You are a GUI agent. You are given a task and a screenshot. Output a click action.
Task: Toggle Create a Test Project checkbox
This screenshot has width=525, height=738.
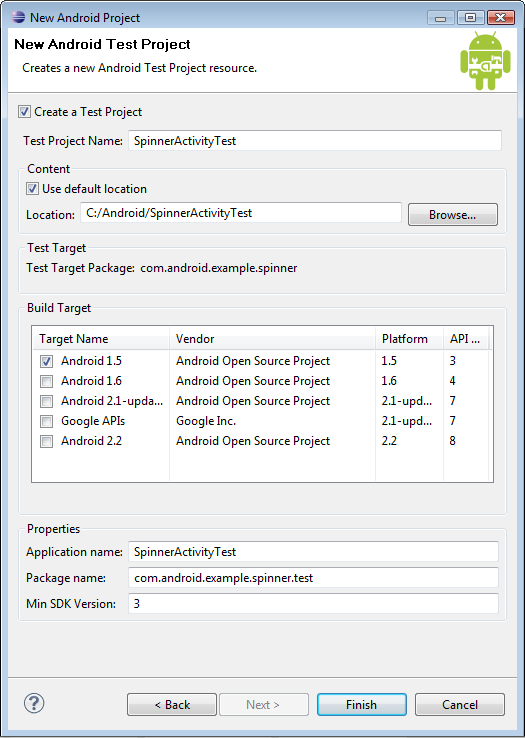(24, 112)
